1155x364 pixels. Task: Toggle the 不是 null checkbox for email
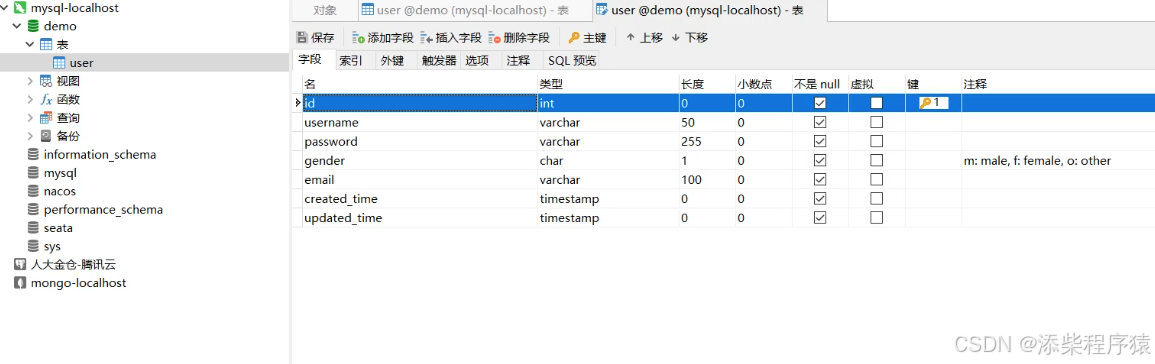[x=820, y=180]
